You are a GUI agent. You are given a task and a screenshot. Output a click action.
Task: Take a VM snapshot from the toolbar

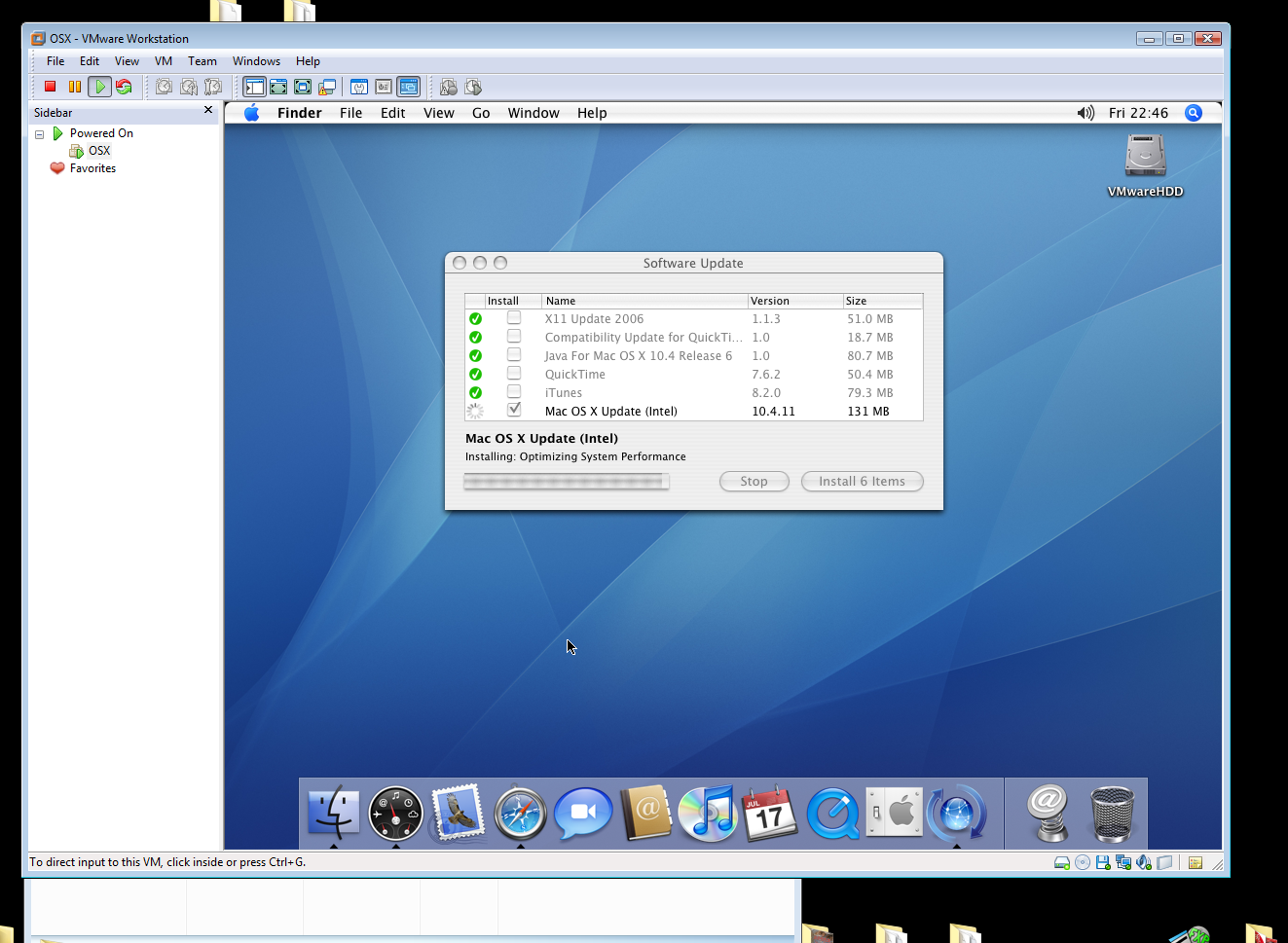pyautogui.click(x=165, y=87)
